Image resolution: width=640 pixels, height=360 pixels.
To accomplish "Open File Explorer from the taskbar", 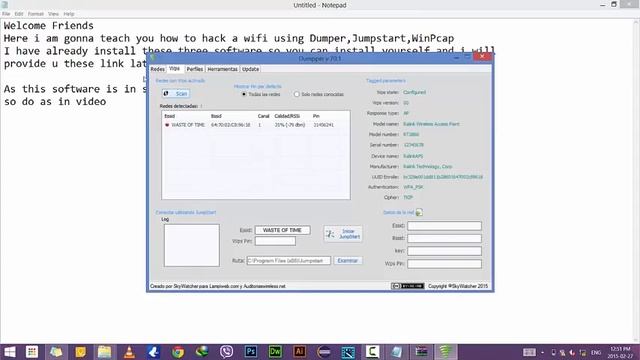I will [x=104, y=352].
